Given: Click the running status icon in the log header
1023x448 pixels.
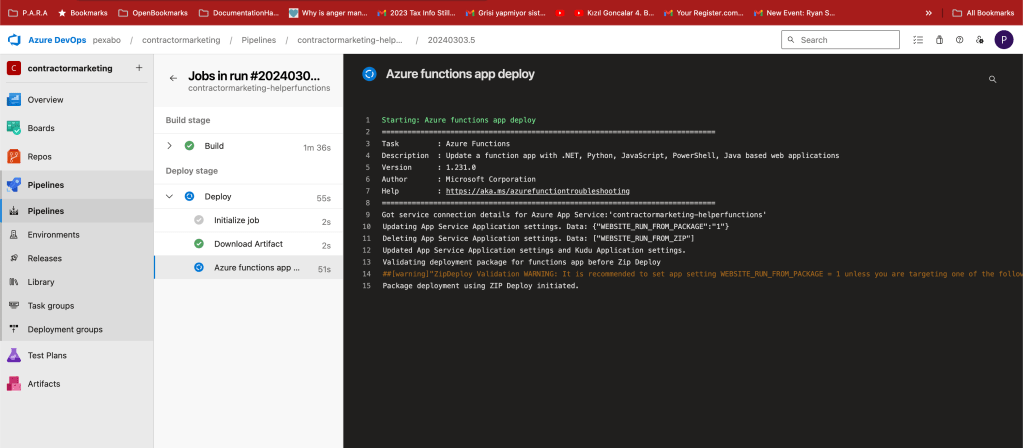Looking at the screenshot, I should [x=369, y=74].
